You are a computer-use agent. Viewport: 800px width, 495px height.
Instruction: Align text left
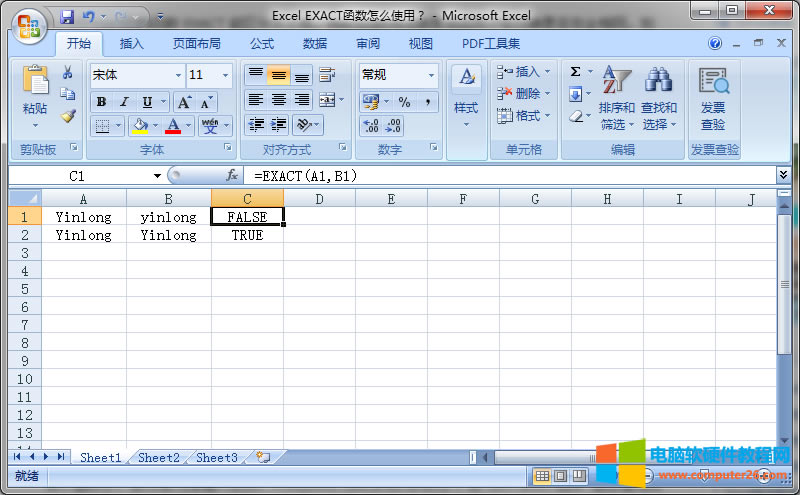[256, 100]
